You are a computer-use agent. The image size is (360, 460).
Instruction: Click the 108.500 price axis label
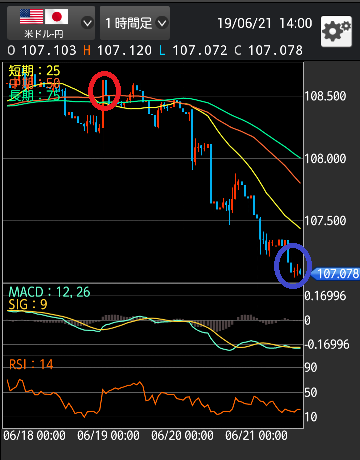pyautogui.click(x=325, y=96)
